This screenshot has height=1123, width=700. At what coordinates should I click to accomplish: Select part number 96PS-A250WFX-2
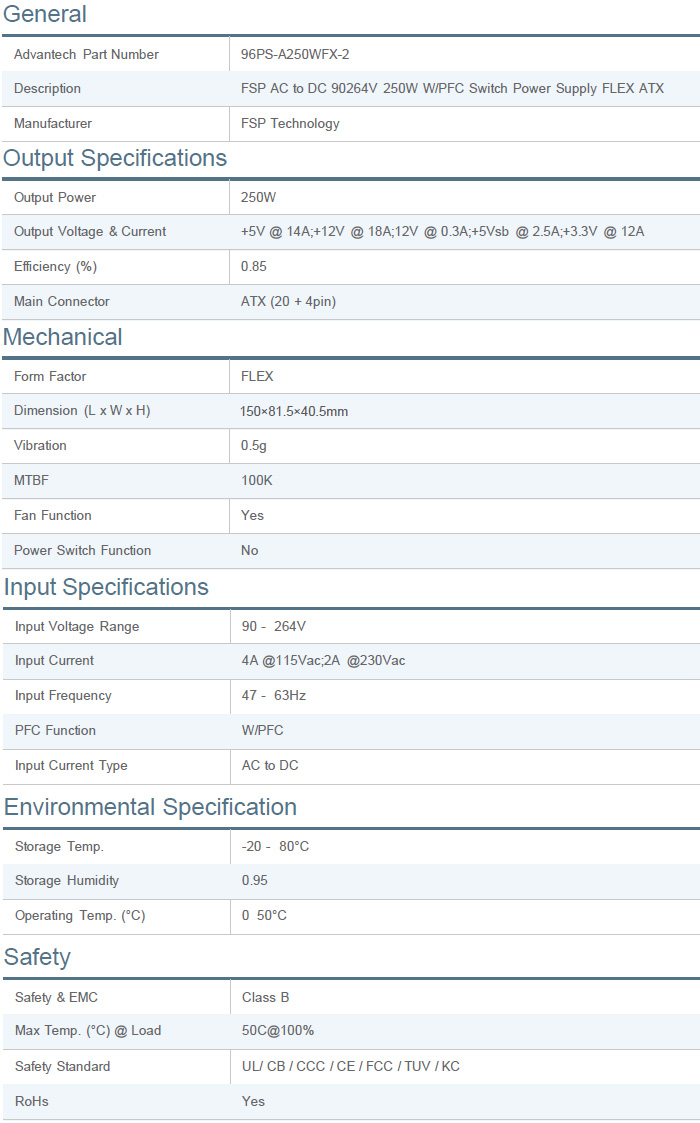click(295, 54)
